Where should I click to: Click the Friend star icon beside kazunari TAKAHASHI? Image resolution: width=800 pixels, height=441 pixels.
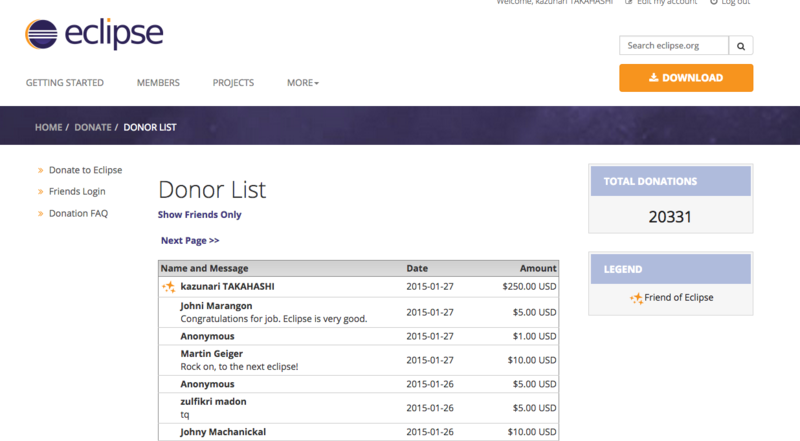[x=169, y=287]
